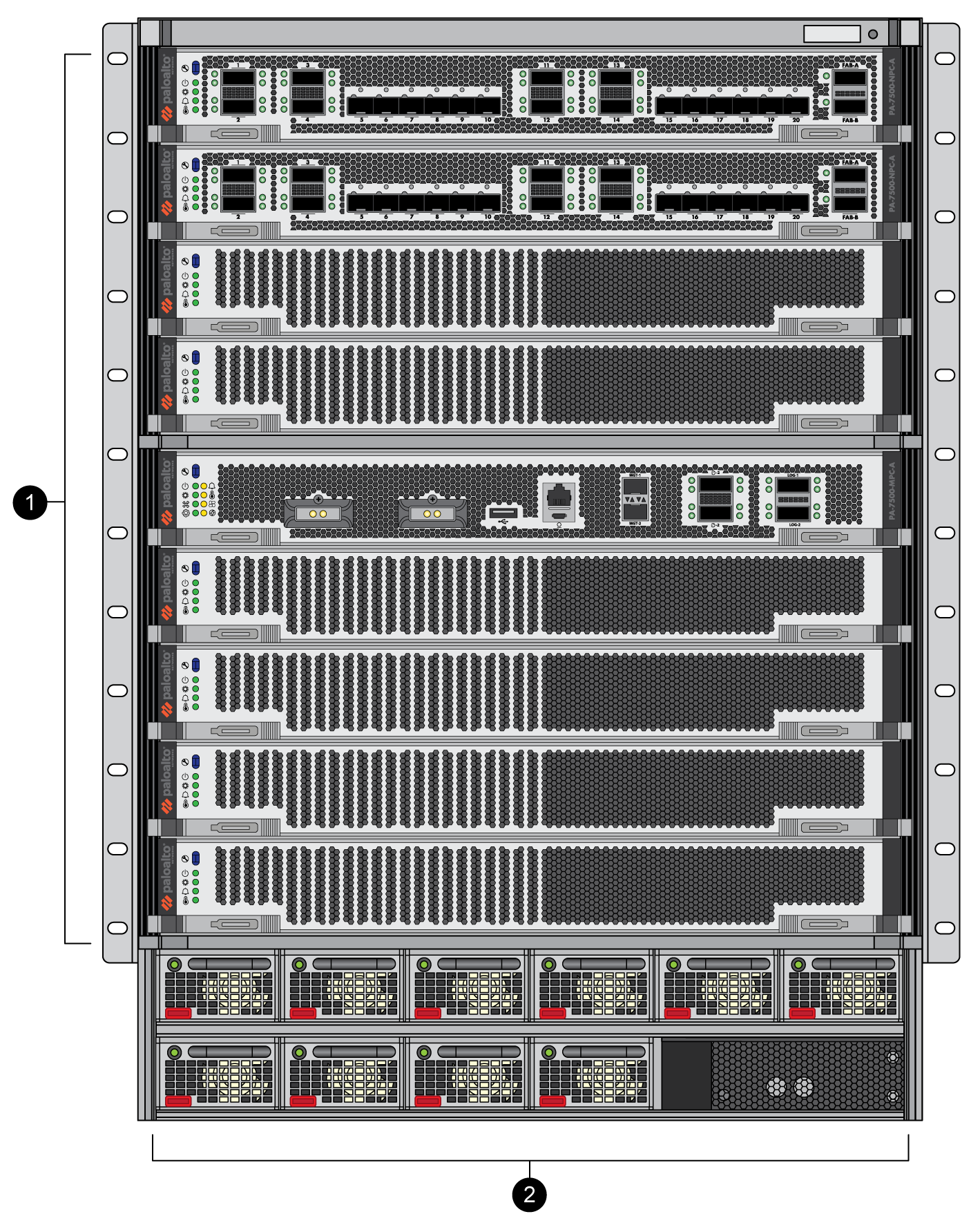Viewport: 980px width, 1223px height.
Task: Click the FAB-A port on the second card
Action: [x=850, y=174]
